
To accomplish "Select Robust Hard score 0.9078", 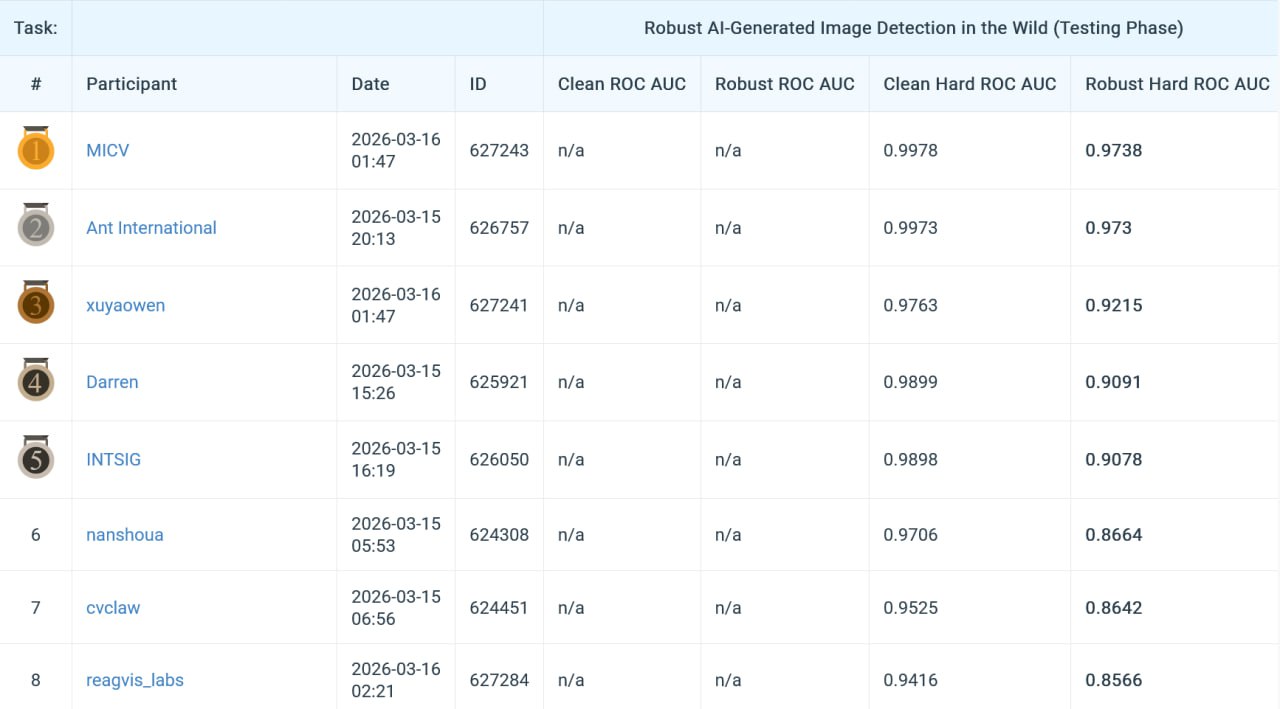I will tap(1114, 459).
